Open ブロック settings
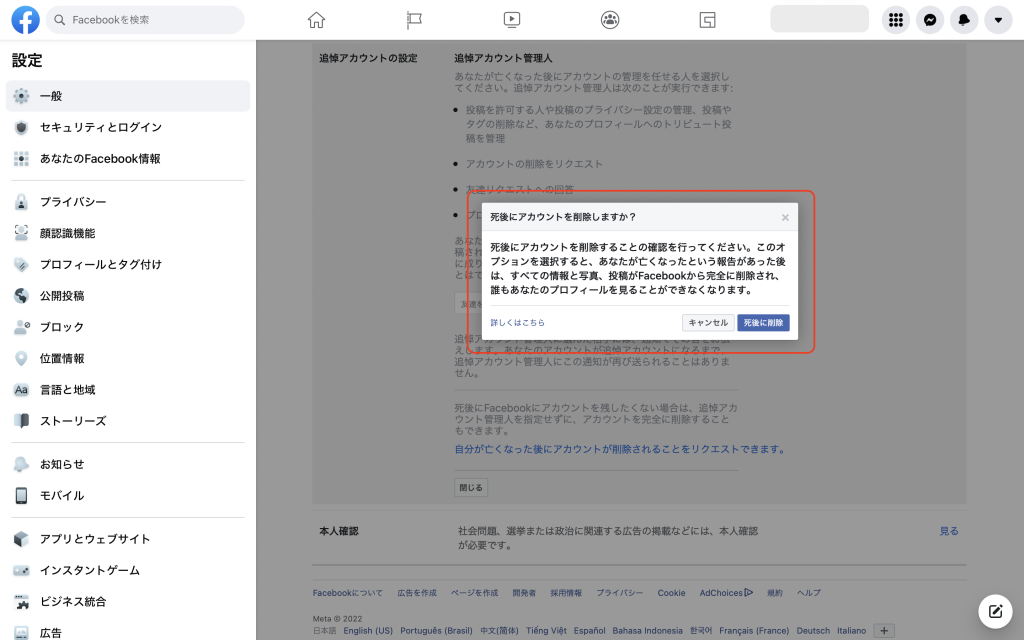This screenshot has width=1024, height=640. coord(128,327)
